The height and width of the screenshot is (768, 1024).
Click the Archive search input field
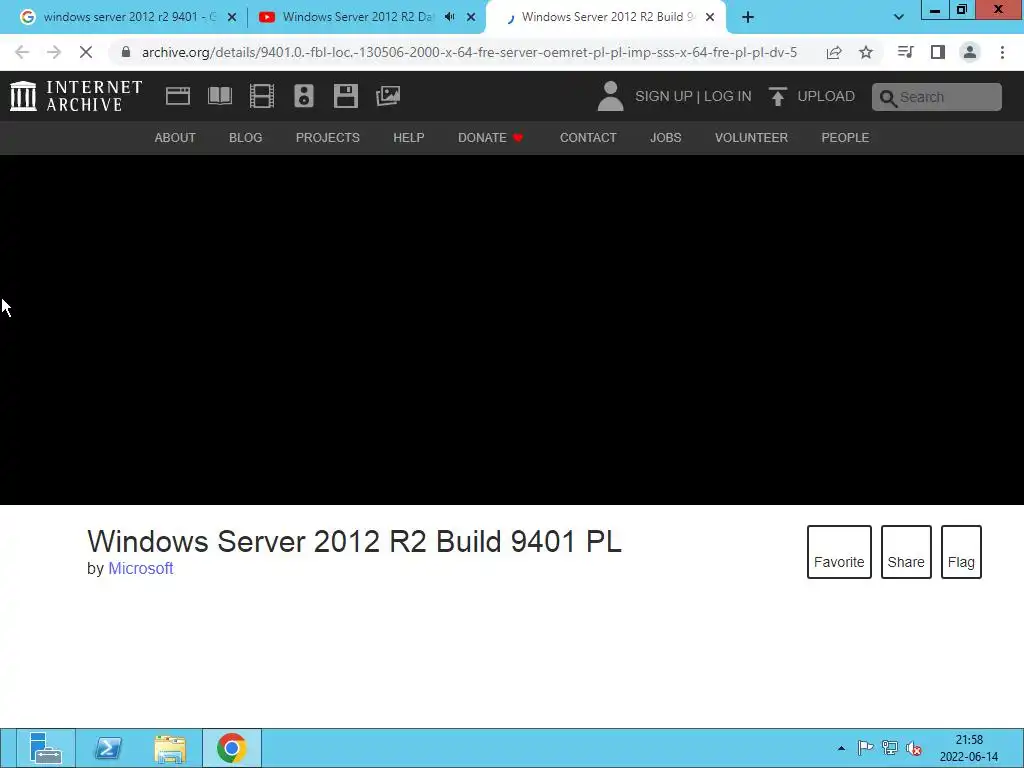click(x=936, y=97)
